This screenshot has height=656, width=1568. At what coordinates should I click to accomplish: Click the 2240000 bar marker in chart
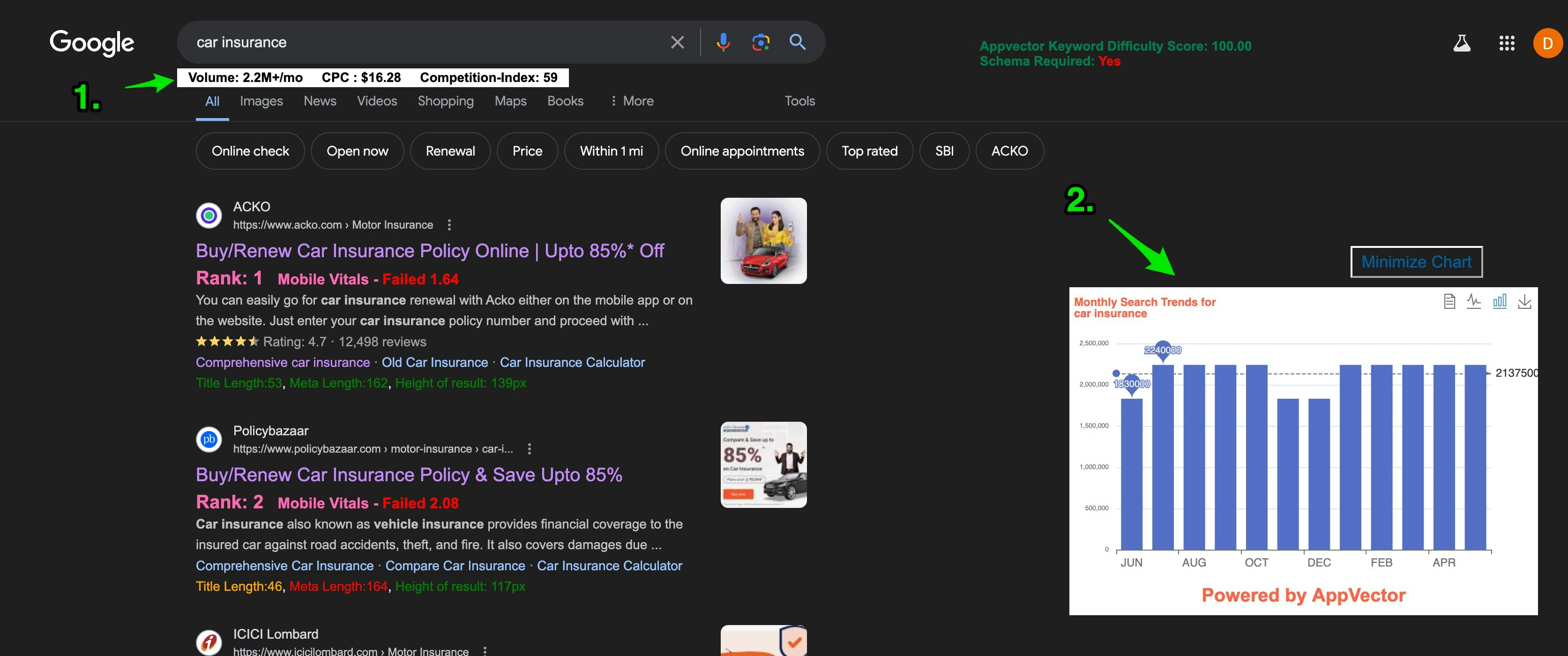(1163, 350)
